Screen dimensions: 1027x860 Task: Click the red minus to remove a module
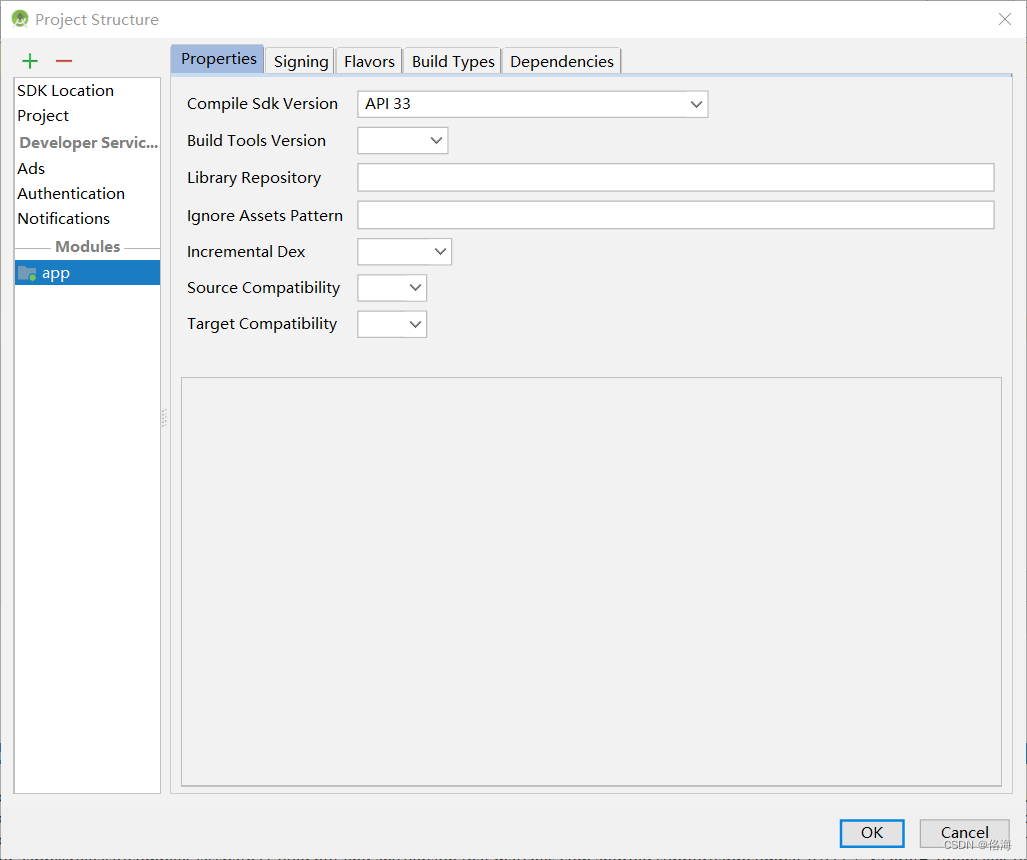(x=63, y=60)
